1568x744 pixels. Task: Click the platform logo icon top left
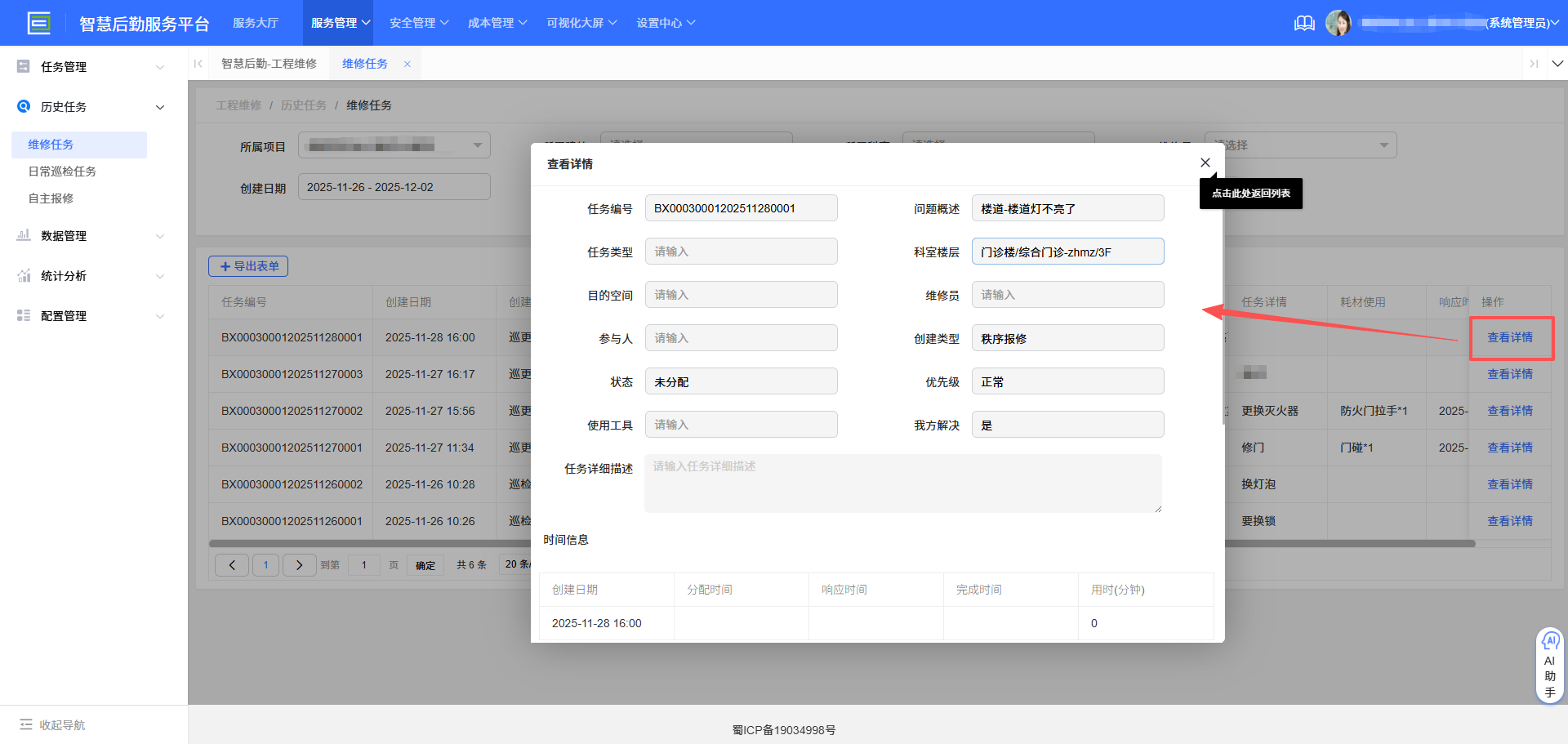38,23
